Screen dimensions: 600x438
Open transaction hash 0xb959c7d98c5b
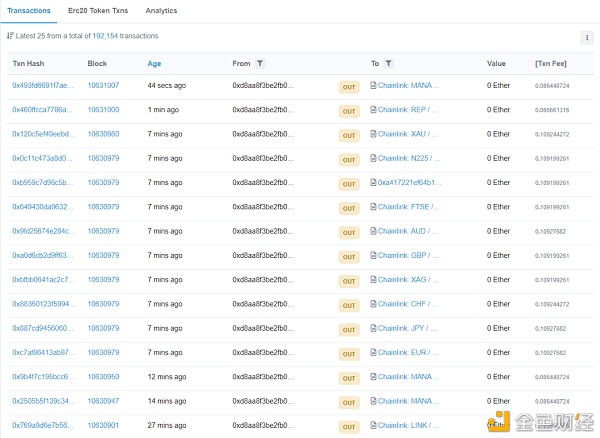point(42,182)
